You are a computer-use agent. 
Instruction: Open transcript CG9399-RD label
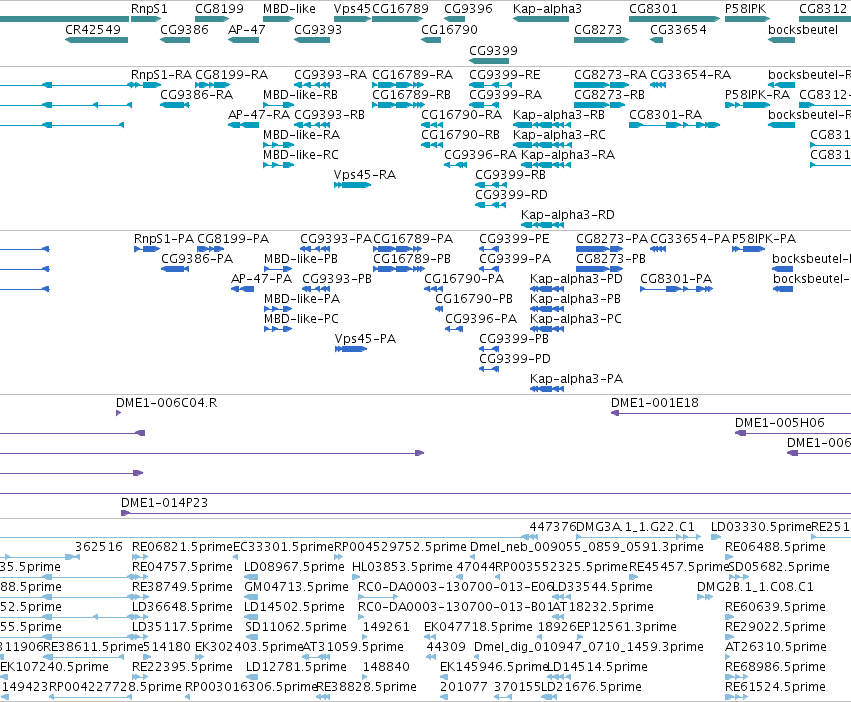point(511,194)
